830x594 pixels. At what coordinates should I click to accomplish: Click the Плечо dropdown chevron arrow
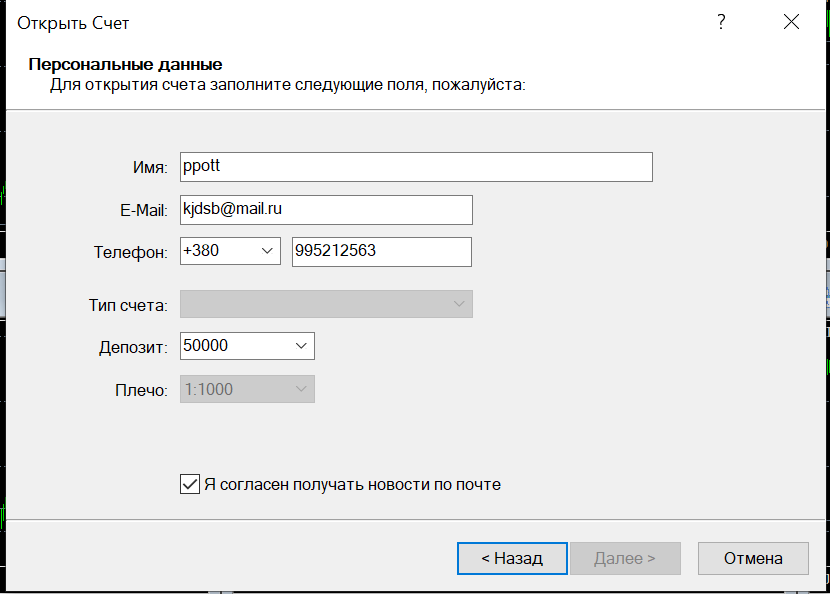click(301, 389)
